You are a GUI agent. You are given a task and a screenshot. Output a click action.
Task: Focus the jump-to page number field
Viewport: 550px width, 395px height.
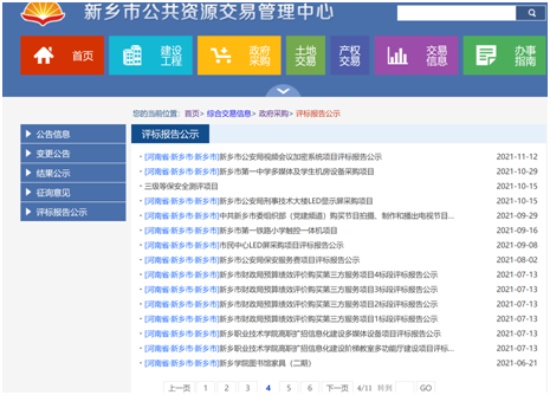click(404, 388)
